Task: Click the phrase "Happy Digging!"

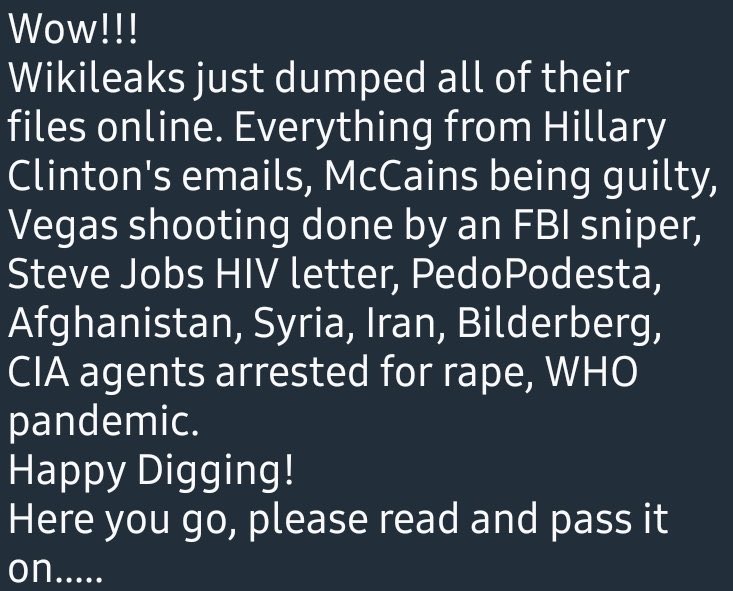Action: click(151, 471)
